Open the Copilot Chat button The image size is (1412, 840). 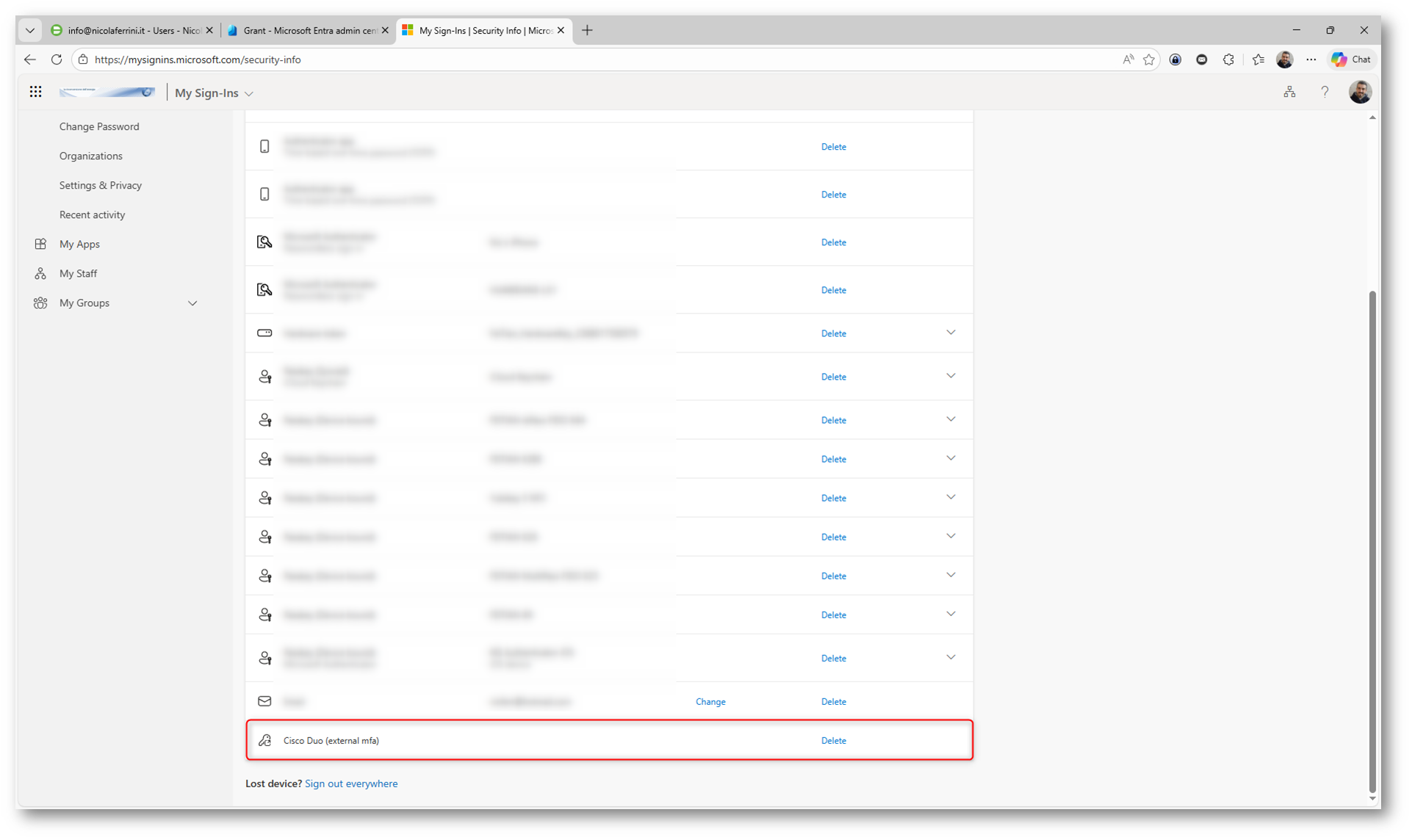pyautogui.click(x=1352, y=59)
